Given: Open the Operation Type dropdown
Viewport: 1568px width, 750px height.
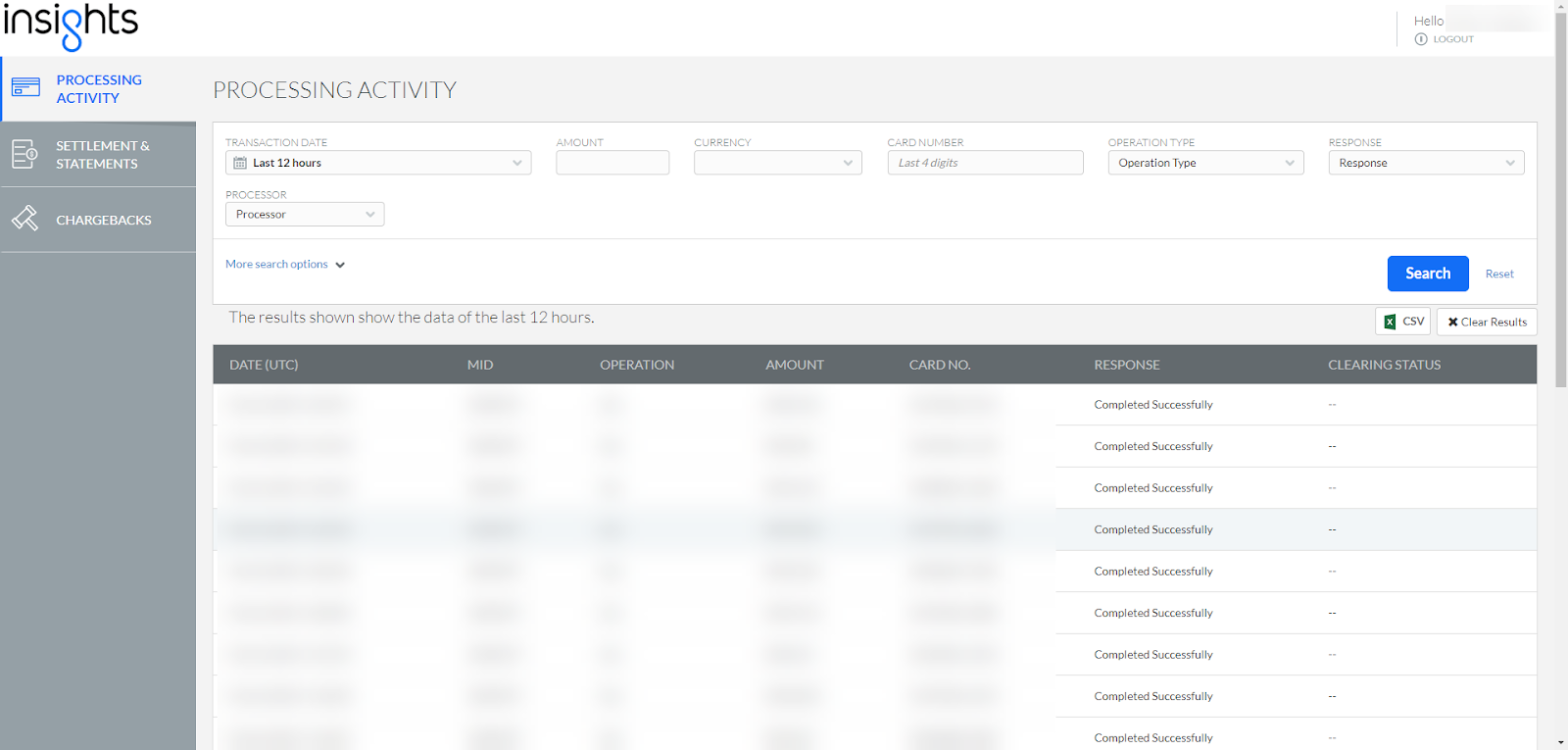Looking at the screenshot, I should pos(1205,163).
